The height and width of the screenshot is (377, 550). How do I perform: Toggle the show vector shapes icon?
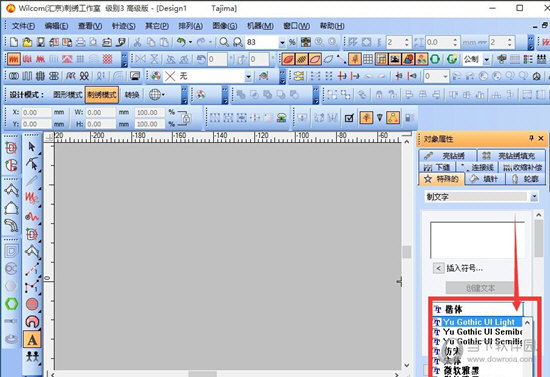[408, 59]
